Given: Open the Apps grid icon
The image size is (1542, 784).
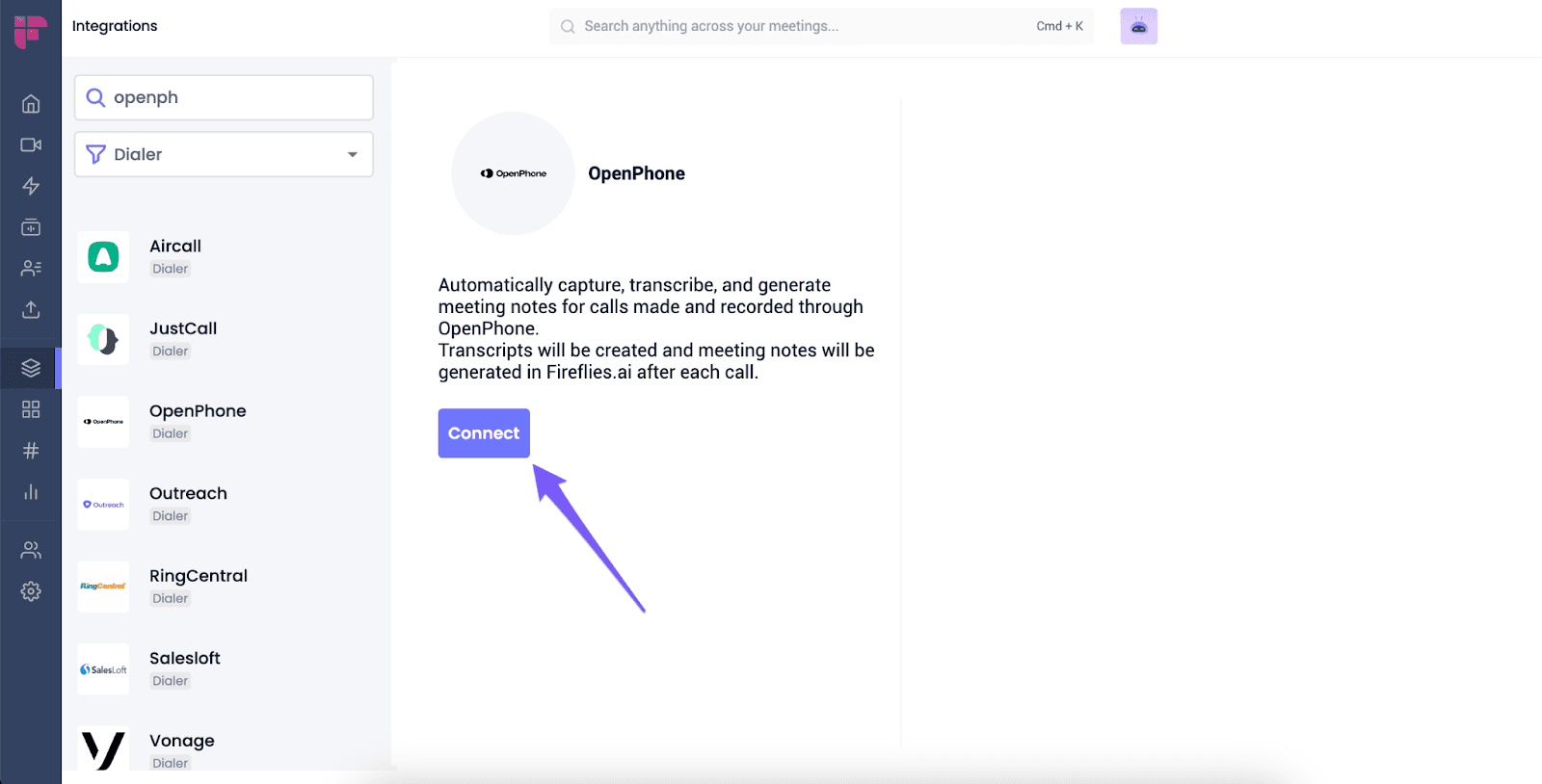Looking at the screenshot, I should (x=31, y=409).
